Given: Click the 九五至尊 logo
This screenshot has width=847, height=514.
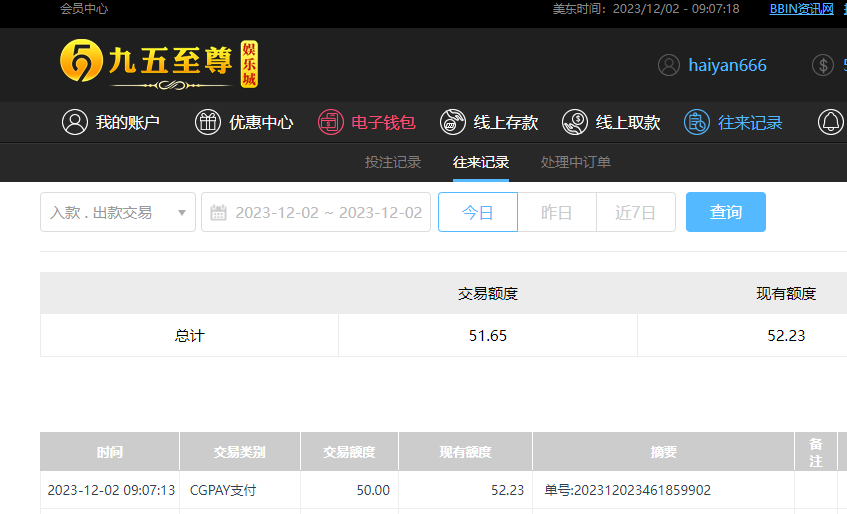Looking at the screenshot, I should tap(159, 64).
